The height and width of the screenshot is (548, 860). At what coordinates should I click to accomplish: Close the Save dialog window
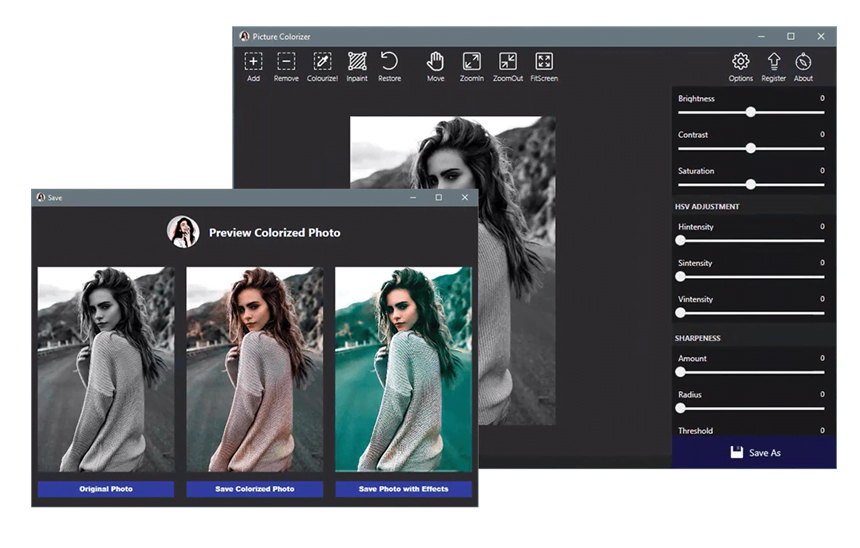(x=465, y=197)
